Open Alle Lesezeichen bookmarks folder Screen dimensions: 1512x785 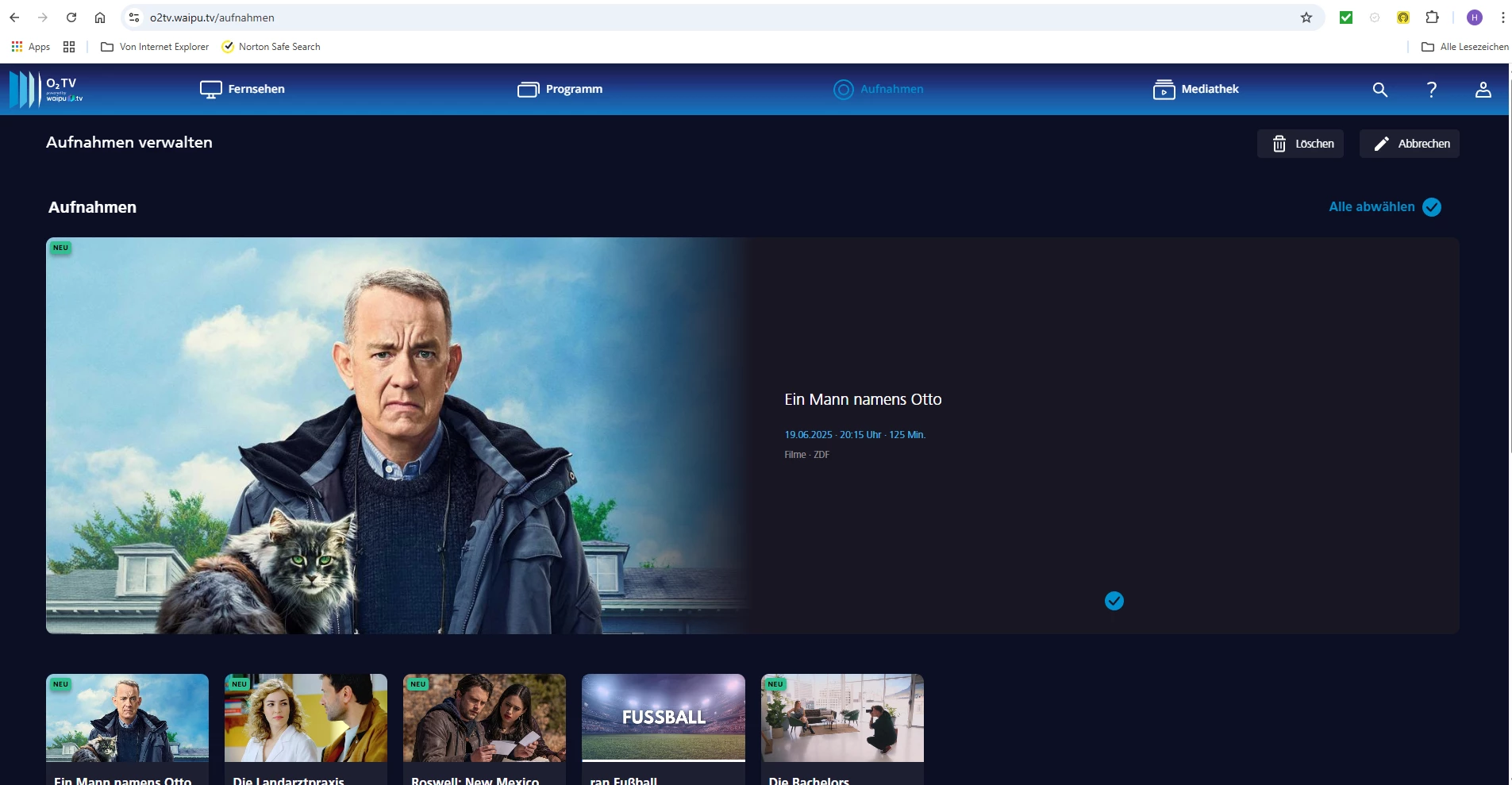pos(1464,47)
